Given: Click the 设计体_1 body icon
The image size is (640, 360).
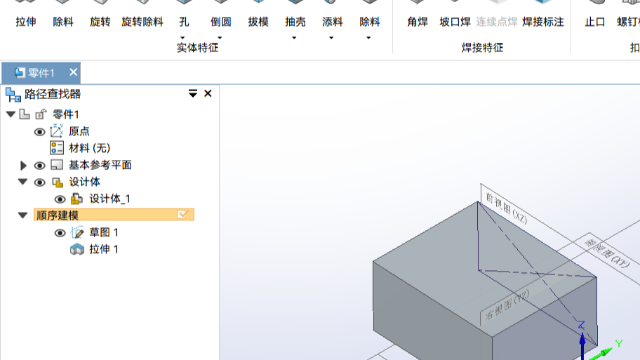Looking at the screenshot, I should 77,199.
